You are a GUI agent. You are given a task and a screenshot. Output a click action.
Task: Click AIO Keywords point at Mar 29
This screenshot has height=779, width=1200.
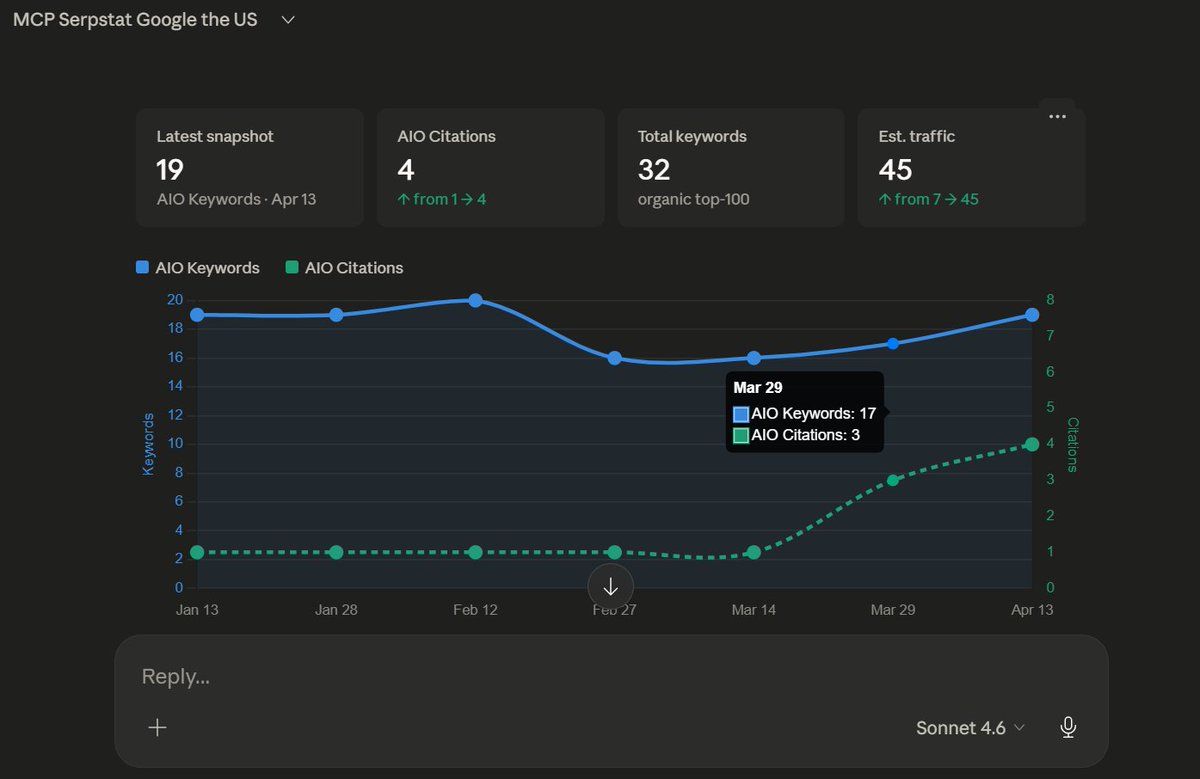pos(893,343)
